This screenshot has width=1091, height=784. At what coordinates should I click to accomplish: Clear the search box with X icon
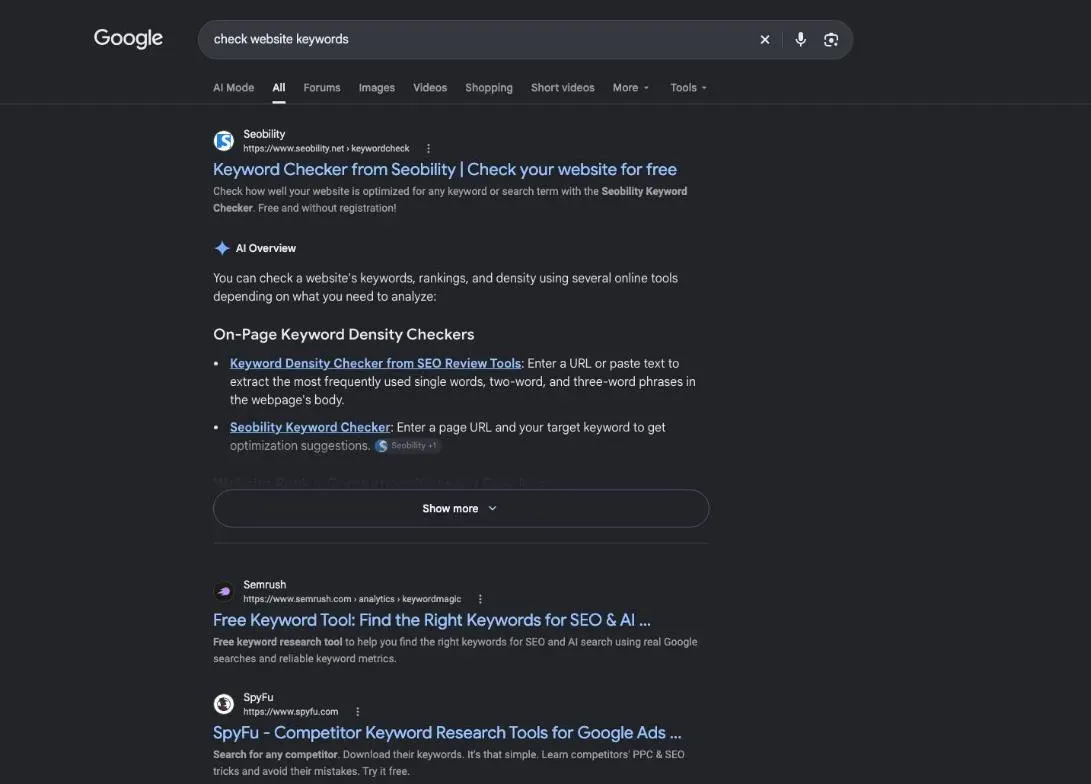[765, 40]
